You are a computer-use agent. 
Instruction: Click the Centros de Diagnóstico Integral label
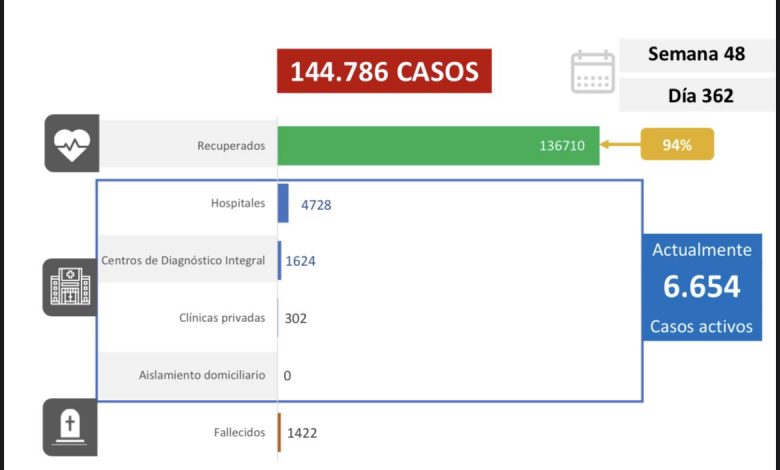pos(183,260)
